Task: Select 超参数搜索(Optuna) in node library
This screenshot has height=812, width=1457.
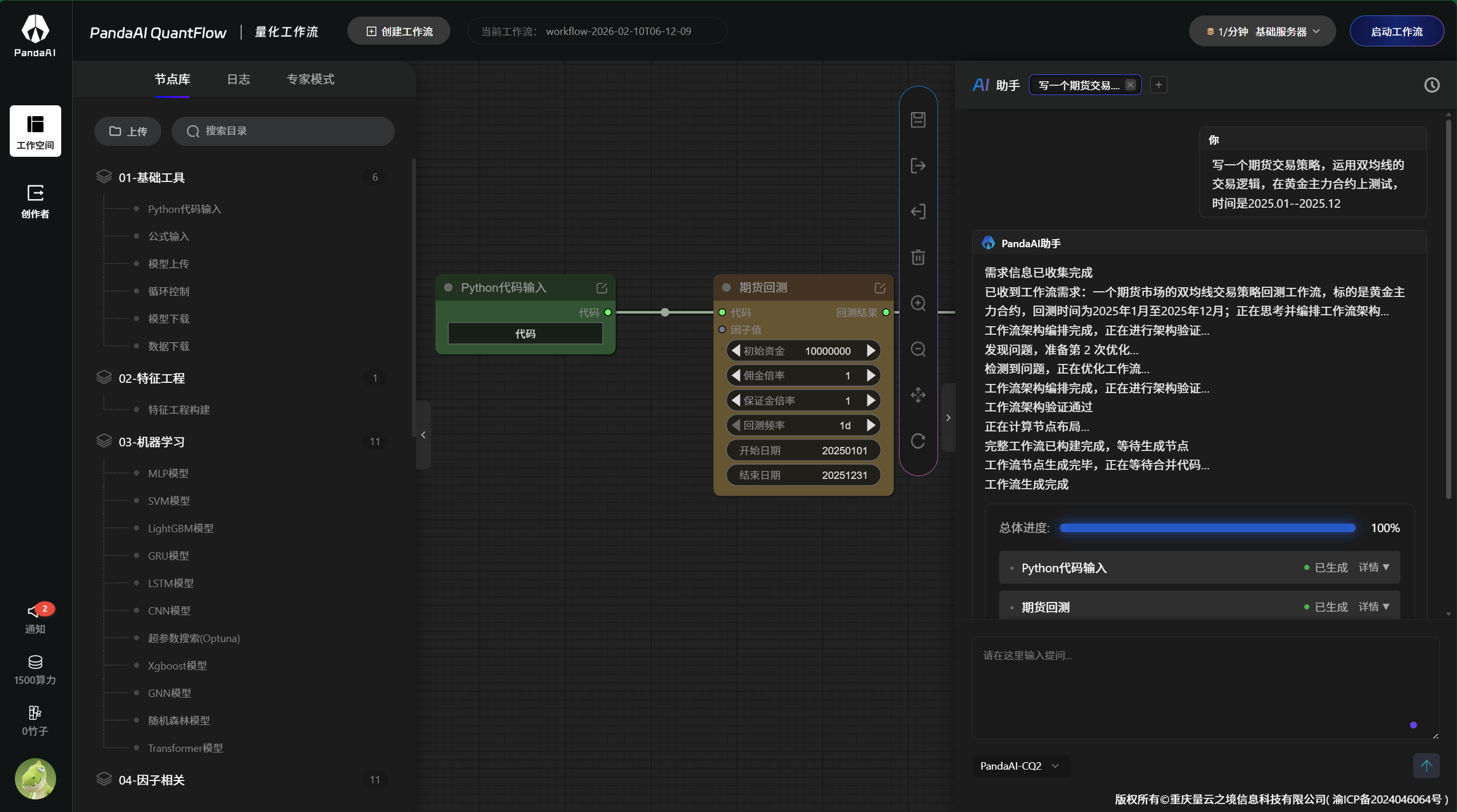Action: pyautogui.click(x=194, y=638)
